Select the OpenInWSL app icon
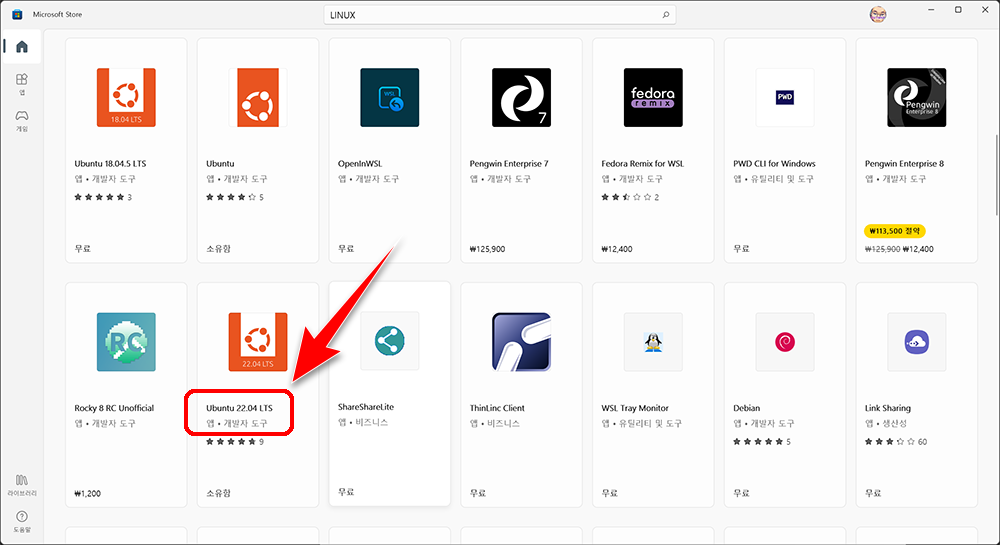This screenshot has width=1000, height=545. [x=390, y=98]
